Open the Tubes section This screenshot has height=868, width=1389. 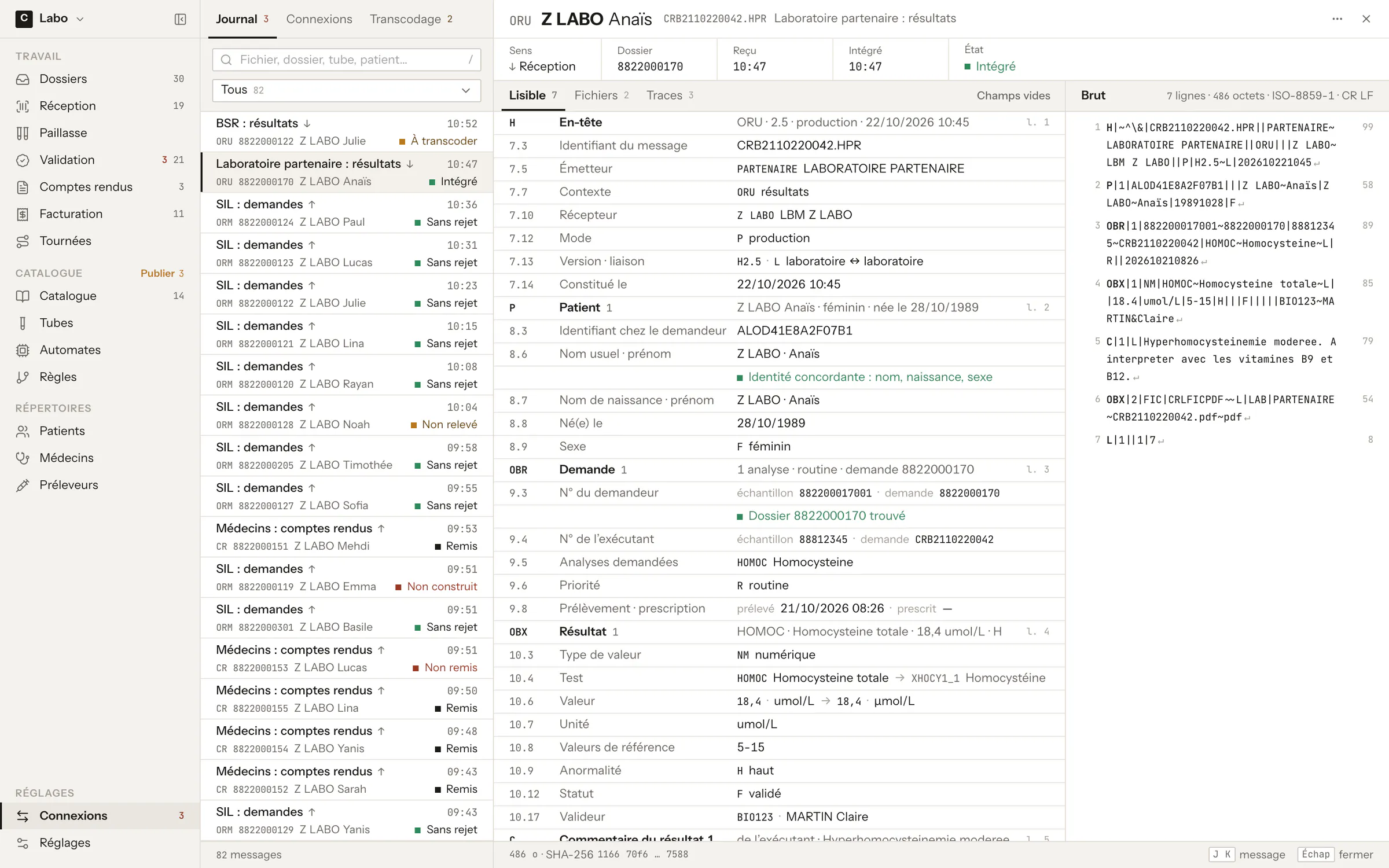pyautogui.click(x=100, y=323)
